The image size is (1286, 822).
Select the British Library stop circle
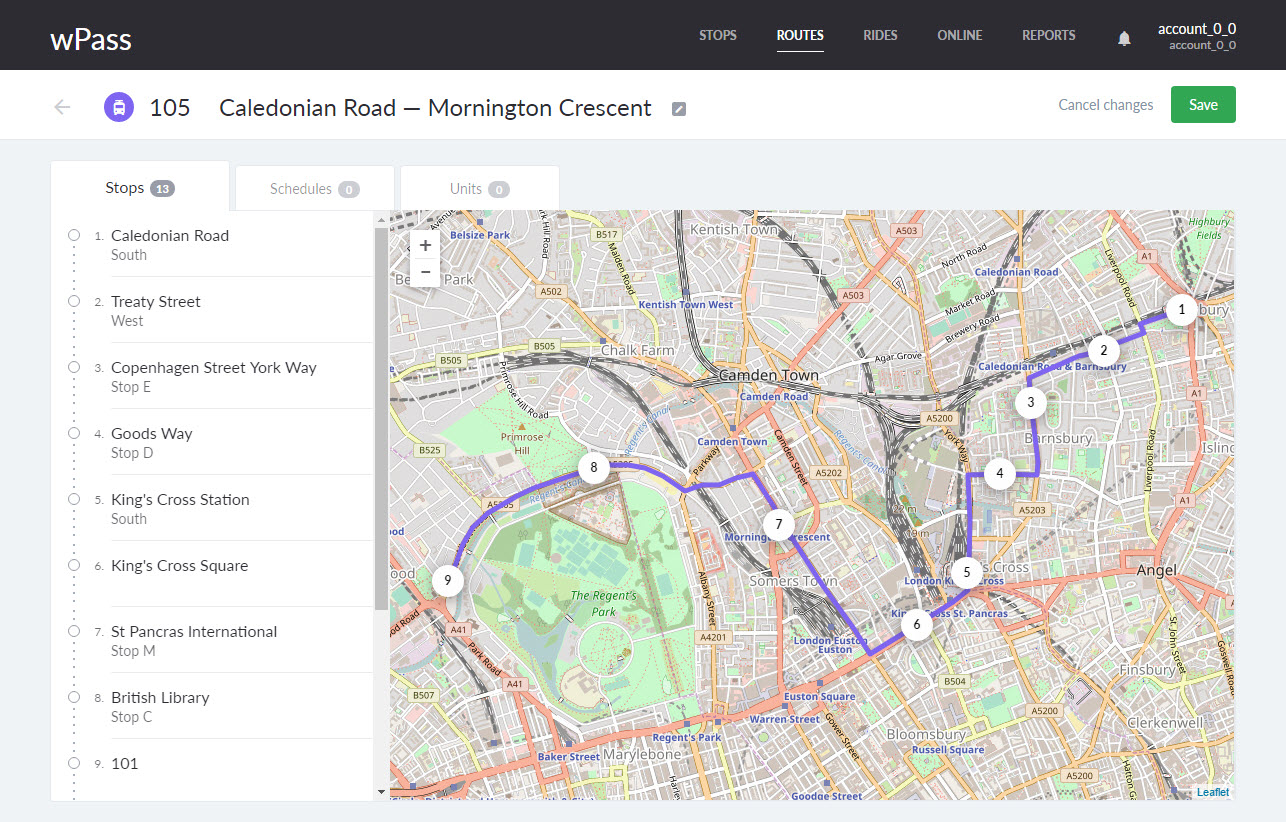click(x=74, y=697)
